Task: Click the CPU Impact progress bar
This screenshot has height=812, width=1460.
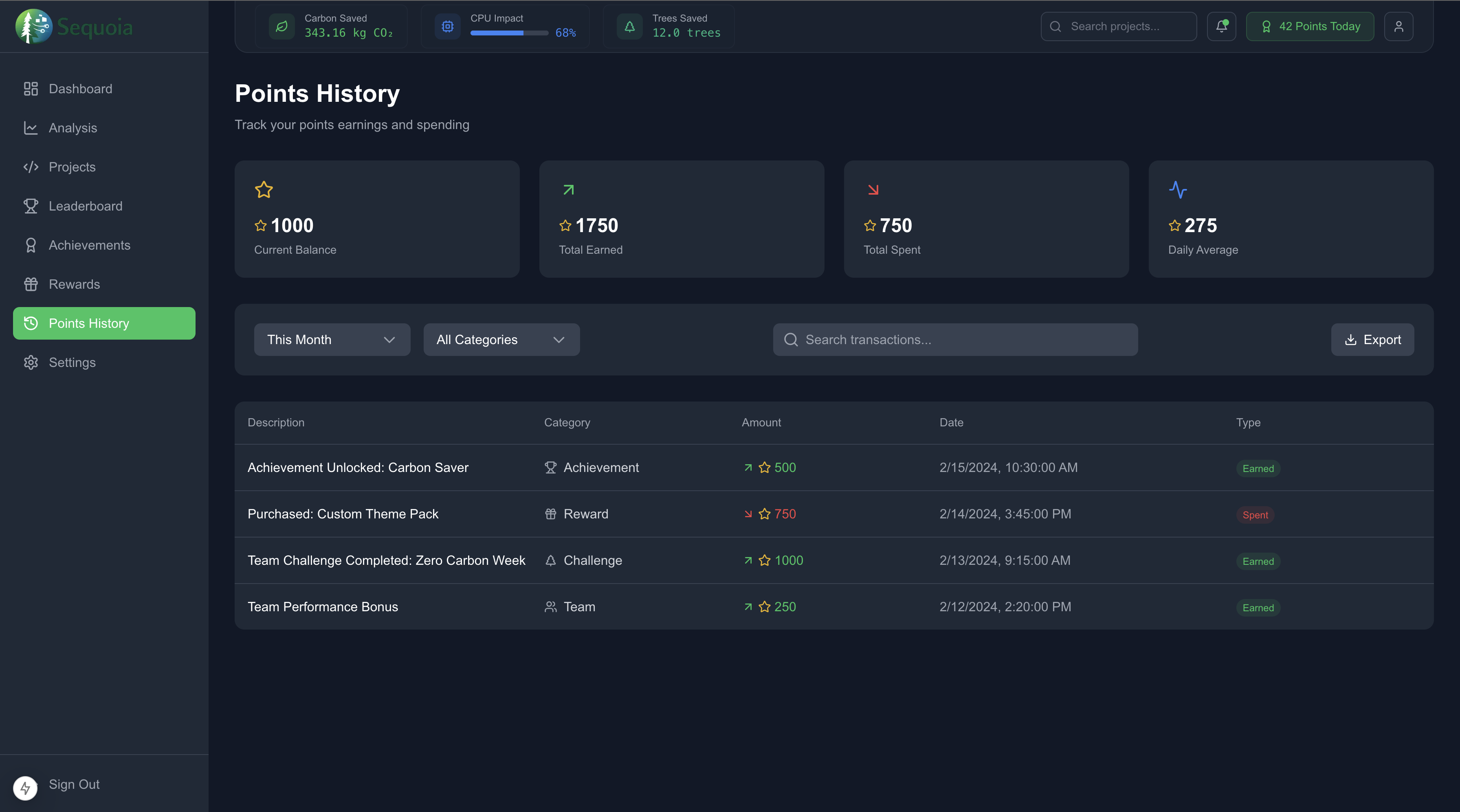Action: (x=509, y=33)
